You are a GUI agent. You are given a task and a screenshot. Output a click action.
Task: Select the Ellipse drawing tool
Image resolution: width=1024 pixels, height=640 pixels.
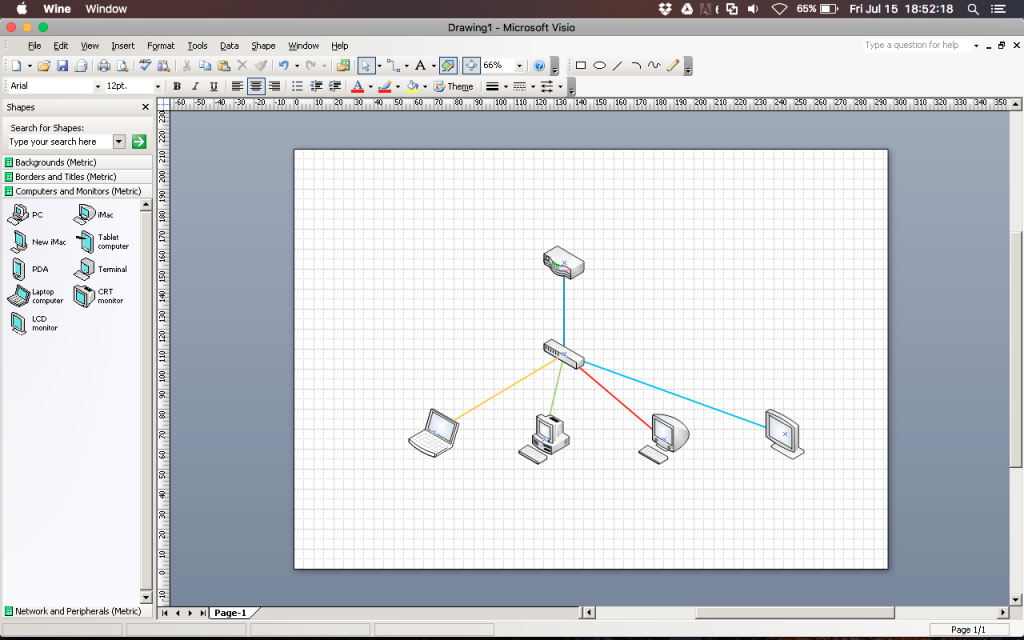coord(600,65)
